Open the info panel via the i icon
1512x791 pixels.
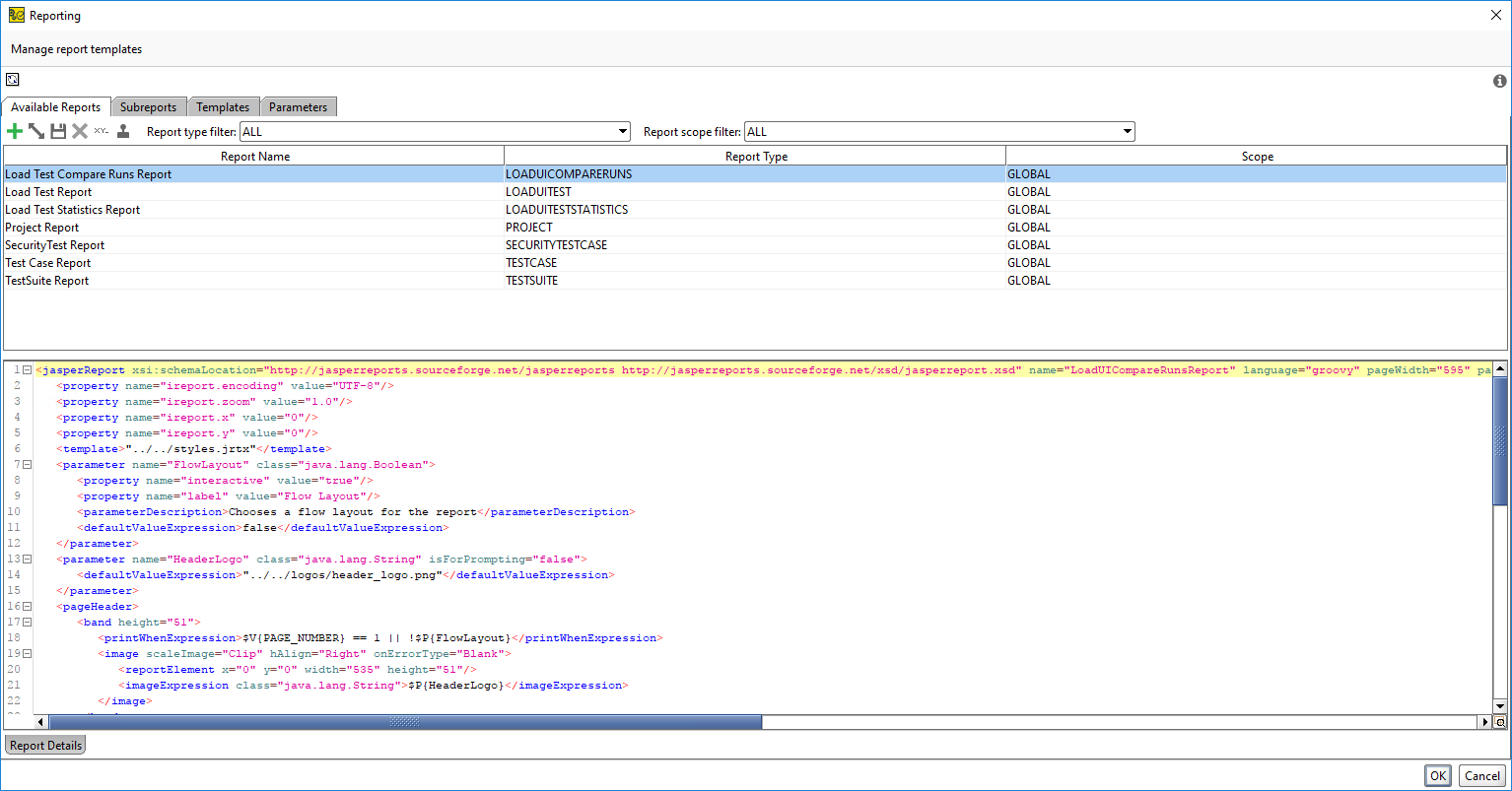point(1499,81)
